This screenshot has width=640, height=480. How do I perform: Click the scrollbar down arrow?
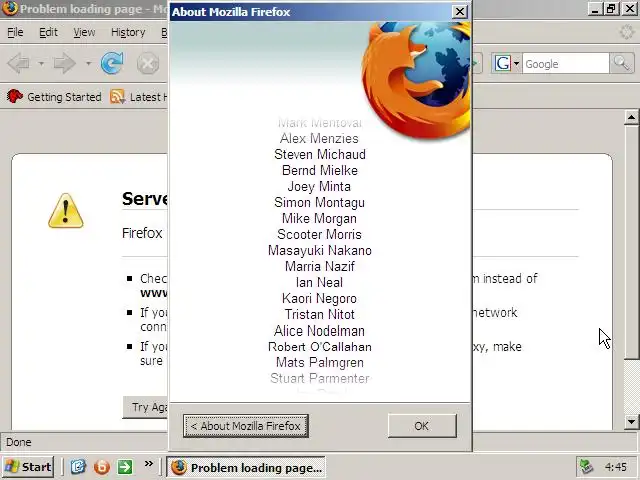[631, 422]
